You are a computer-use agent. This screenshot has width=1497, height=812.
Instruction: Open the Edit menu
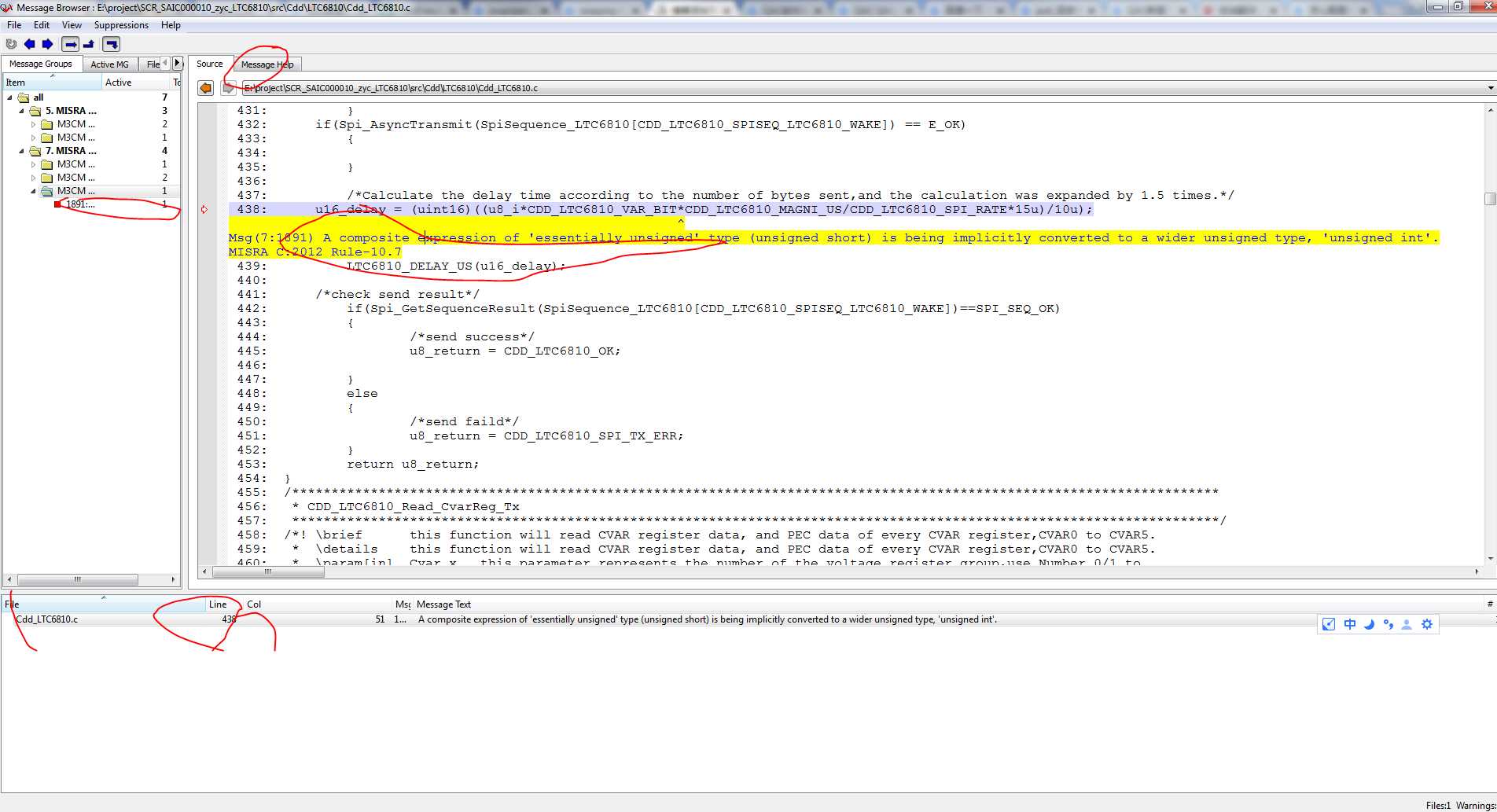point(42,25)
